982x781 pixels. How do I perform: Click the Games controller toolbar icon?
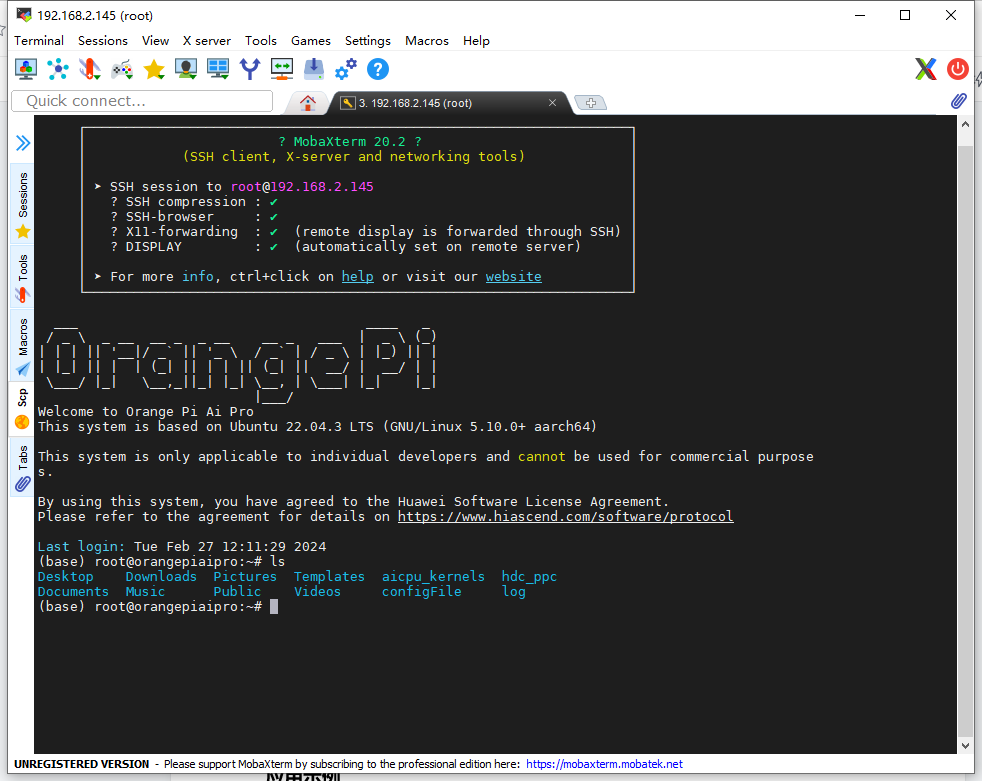coord(122,69)
